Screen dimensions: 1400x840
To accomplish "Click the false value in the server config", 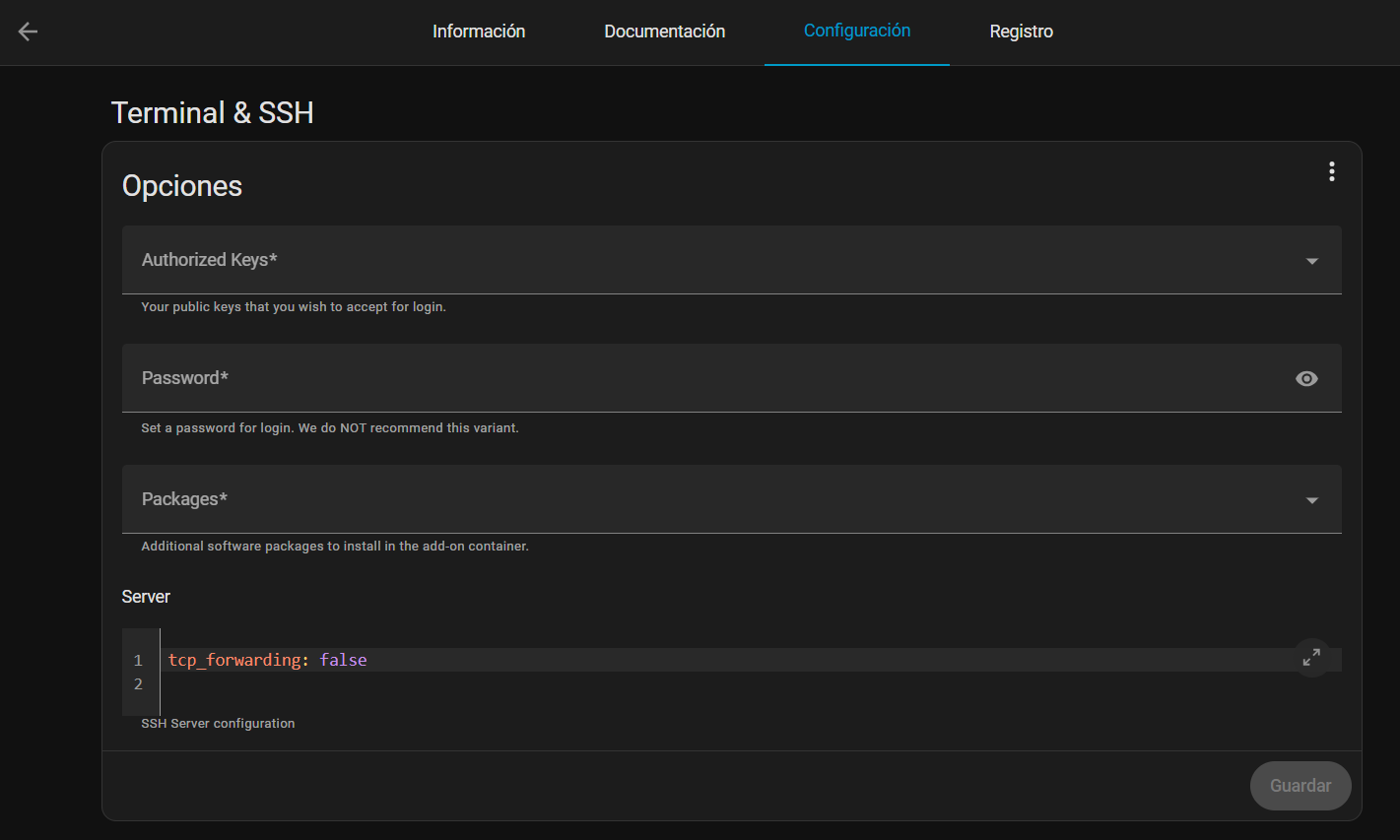I will (343, 660).
